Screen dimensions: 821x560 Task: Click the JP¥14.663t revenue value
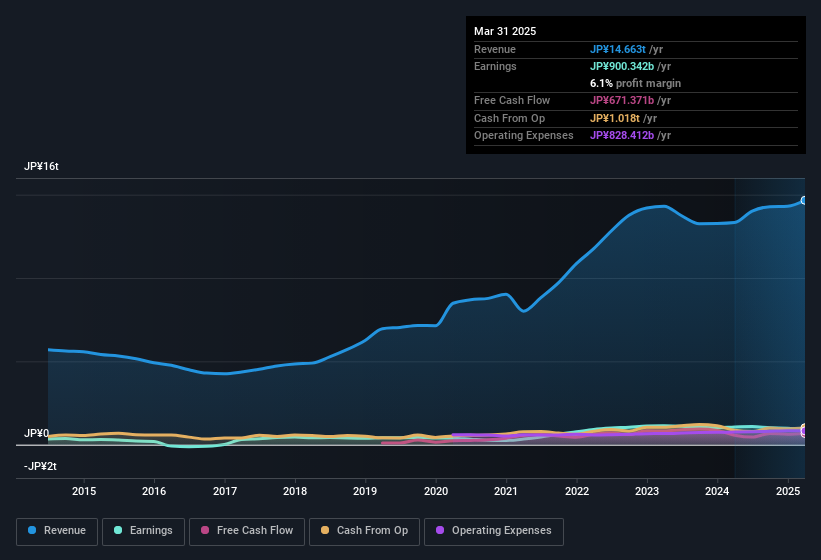pyautogui.click(x=618, y=49)
